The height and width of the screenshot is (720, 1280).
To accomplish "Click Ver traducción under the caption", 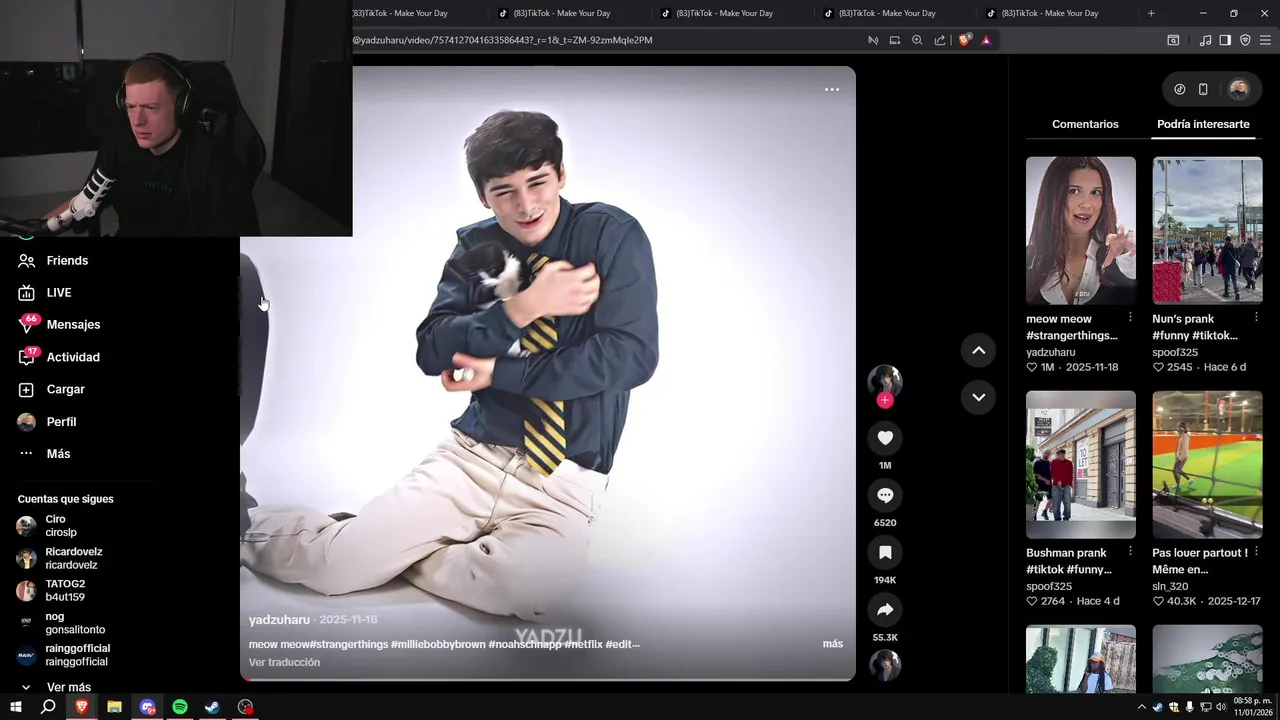I will click(x=285, y=662).
